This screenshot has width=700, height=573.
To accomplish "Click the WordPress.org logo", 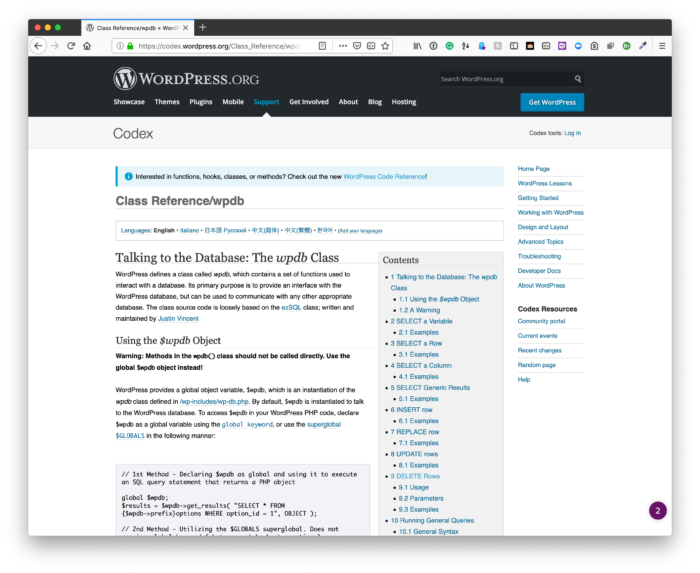I will tap(186, 79).
